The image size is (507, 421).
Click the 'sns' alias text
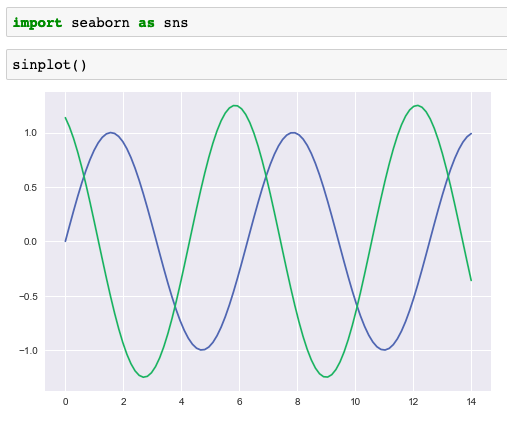pyautogui.click(x=176, y=23)
